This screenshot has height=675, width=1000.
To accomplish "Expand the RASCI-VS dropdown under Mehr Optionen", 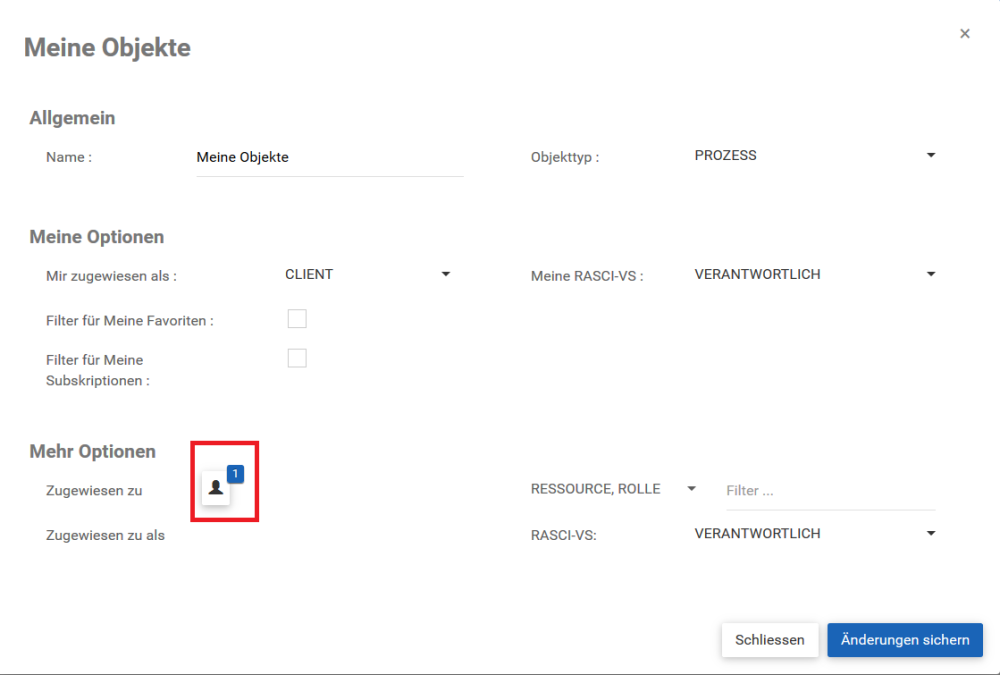I will point(815,533).
